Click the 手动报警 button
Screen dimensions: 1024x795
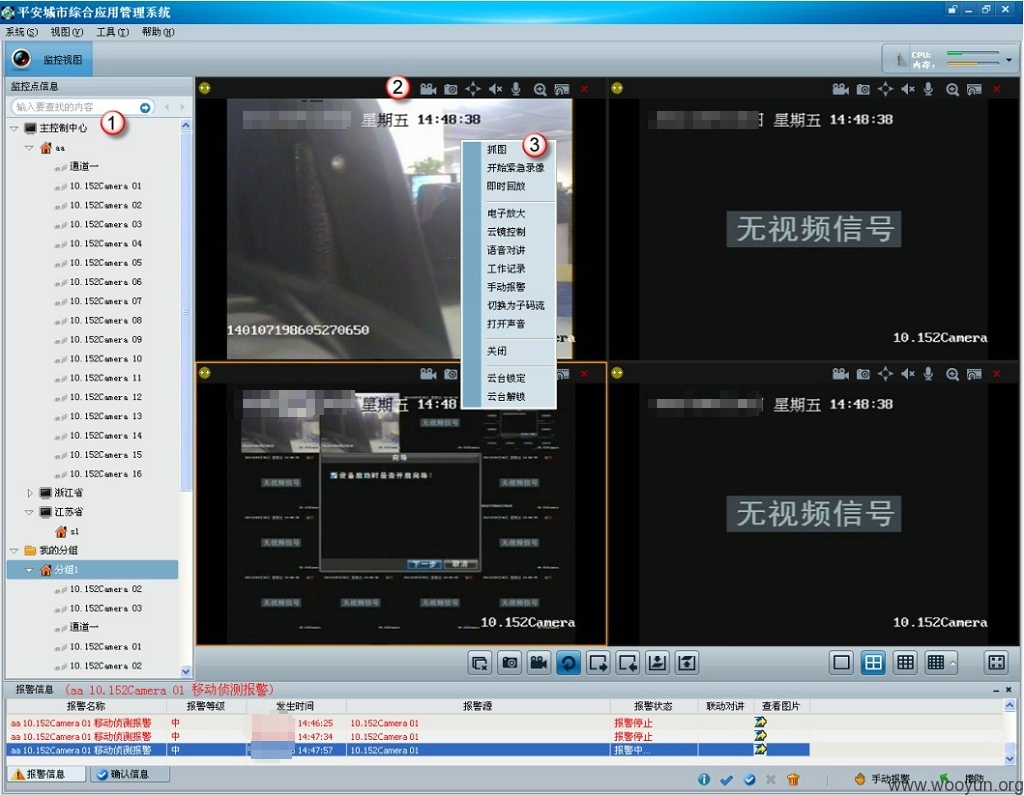pyautogui.click(x=882, y=779)
